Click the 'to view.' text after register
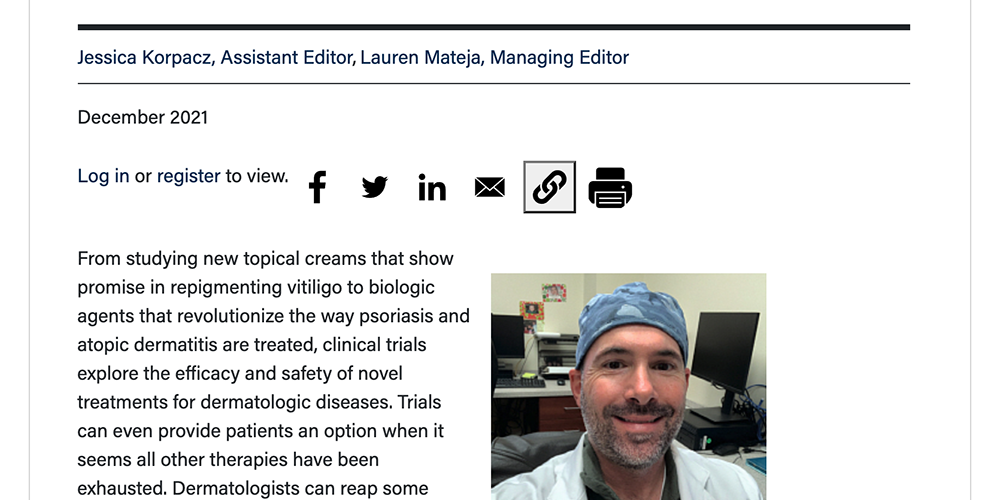 [256, 176]
